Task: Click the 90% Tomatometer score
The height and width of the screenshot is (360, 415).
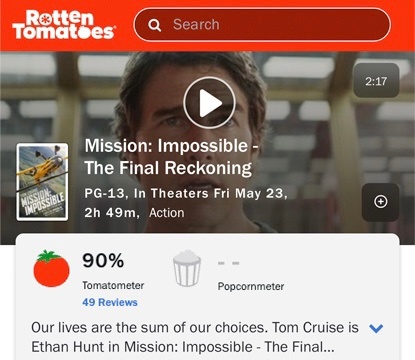Action: coord(103,261)
